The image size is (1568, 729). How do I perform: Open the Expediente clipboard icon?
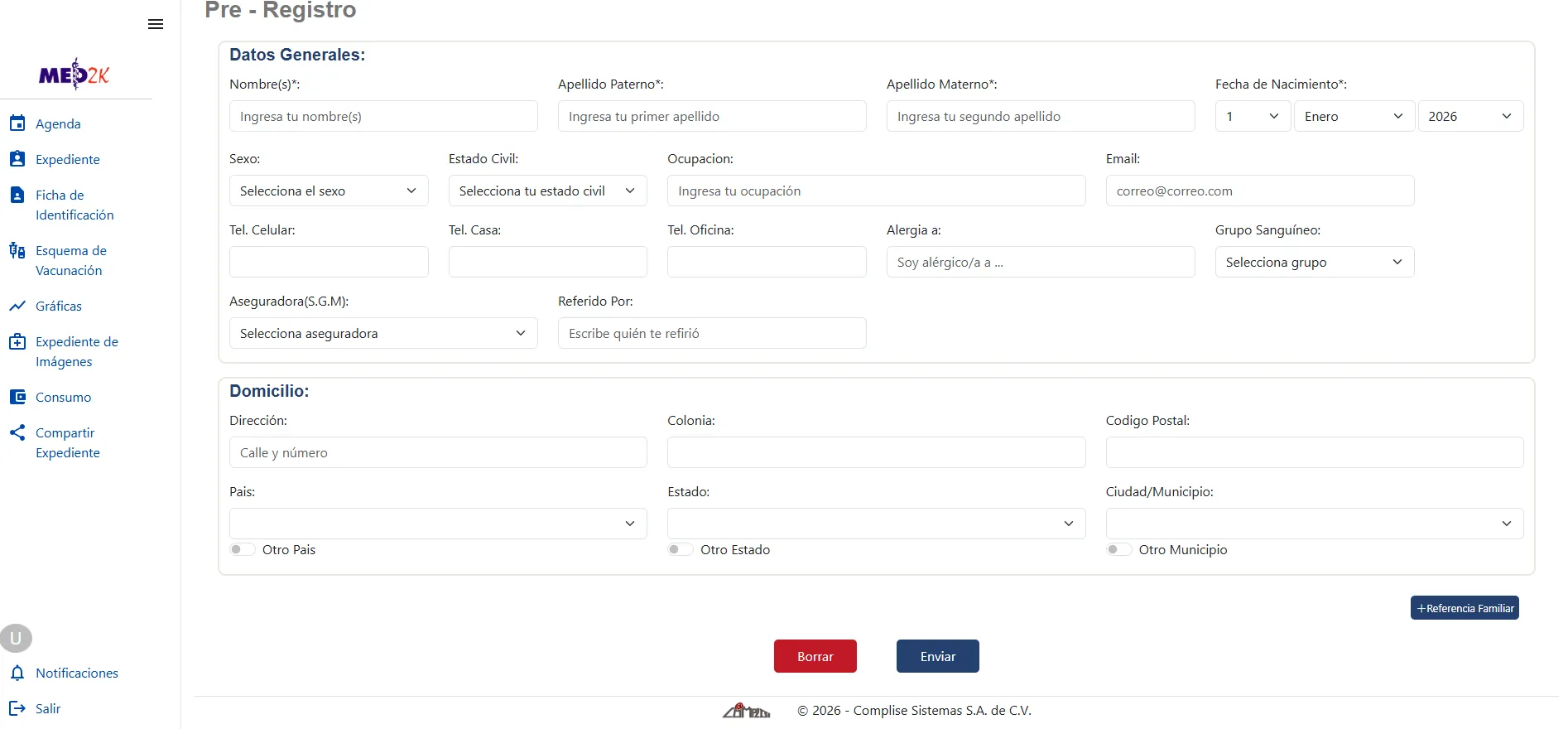(x=17, y=159)
